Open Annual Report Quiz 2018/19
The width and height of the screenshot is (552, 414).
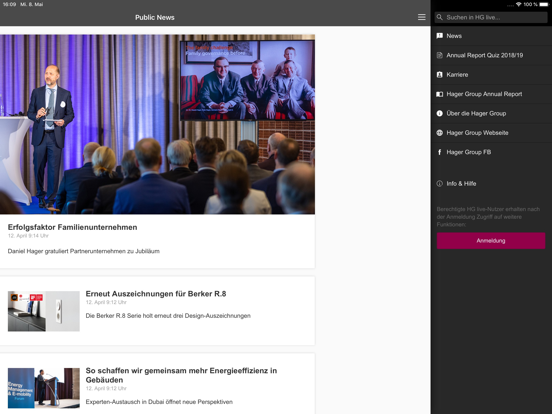(x=491, y=55)
